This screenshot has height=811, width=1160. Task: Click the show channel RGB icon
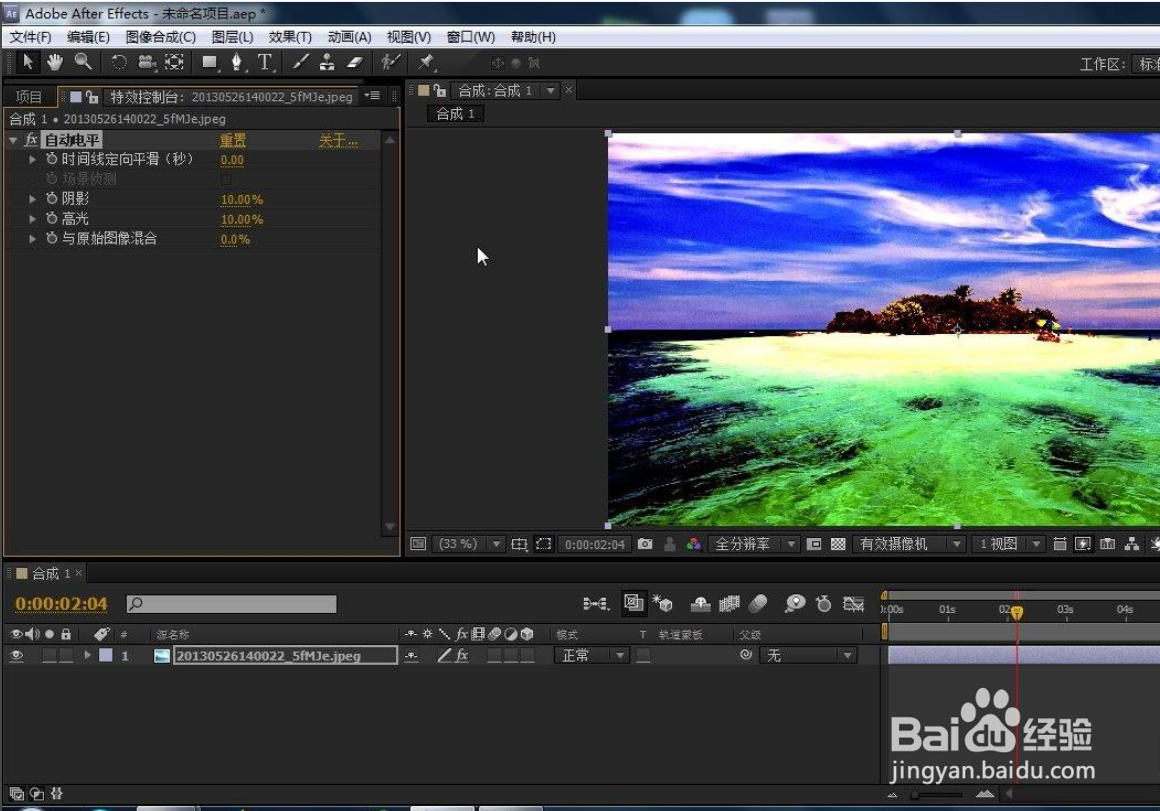point(693,545)
